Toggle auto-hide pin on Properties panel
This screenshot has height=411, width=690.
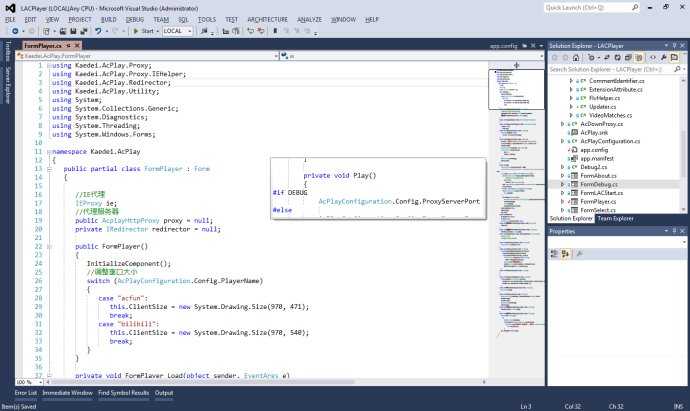point(674,231)
